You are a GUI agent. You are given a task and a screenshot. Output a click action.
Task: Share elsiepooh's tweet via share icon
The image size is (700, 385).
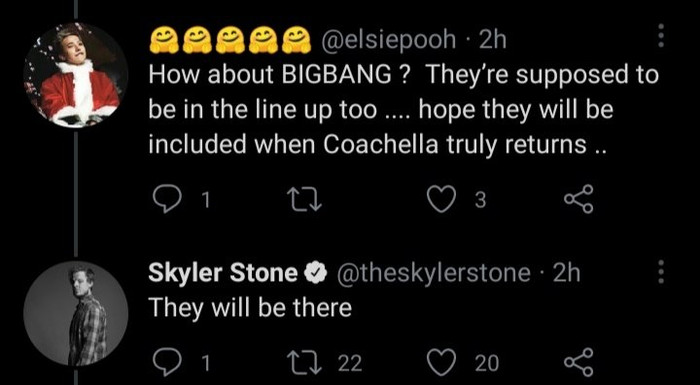point(579,200)
